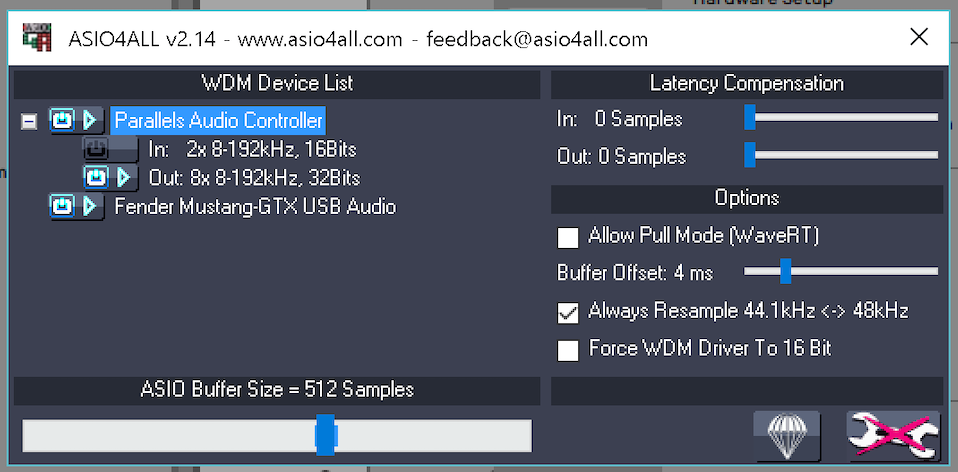Click the Buffer Offset slider handle
This screenshot has width=958, height=472.
pos(786,271)
